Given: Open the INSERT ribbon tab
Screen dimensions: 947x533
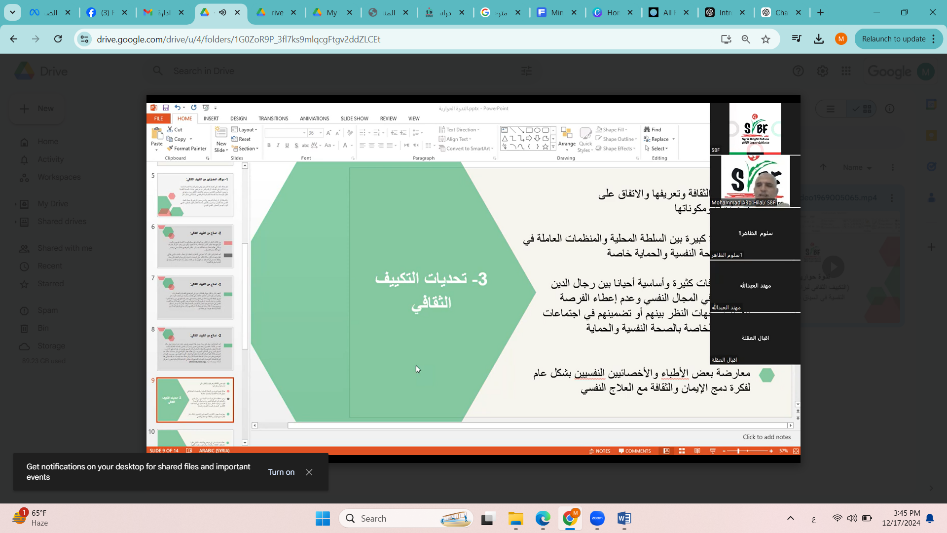Looking at the screenshot, I should point(211,118).
